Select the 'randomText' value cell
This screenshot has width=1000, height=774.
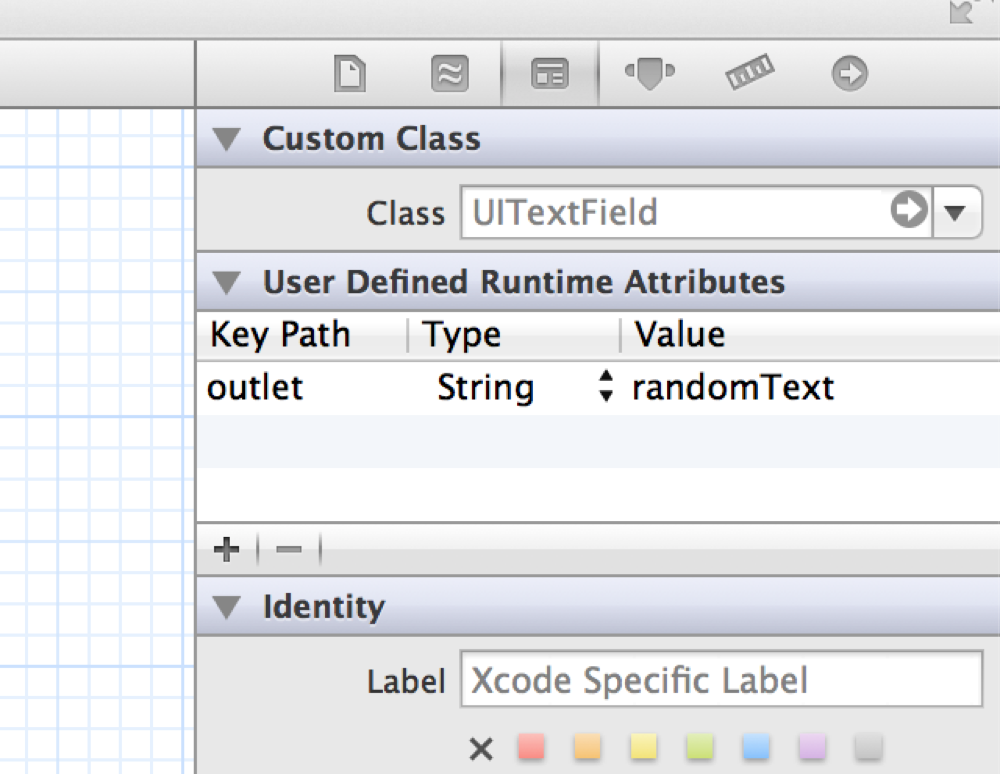(x=733, y=387)
